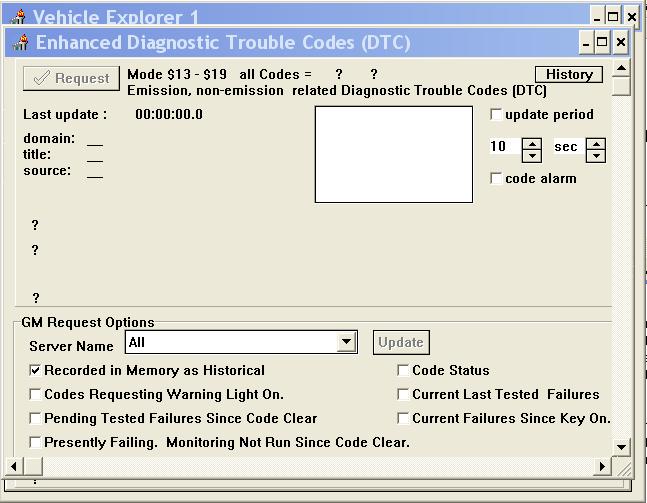647x503 pixels.
Task: Click inside the empty DTC codes list box
Action: (x=393, y=154)
